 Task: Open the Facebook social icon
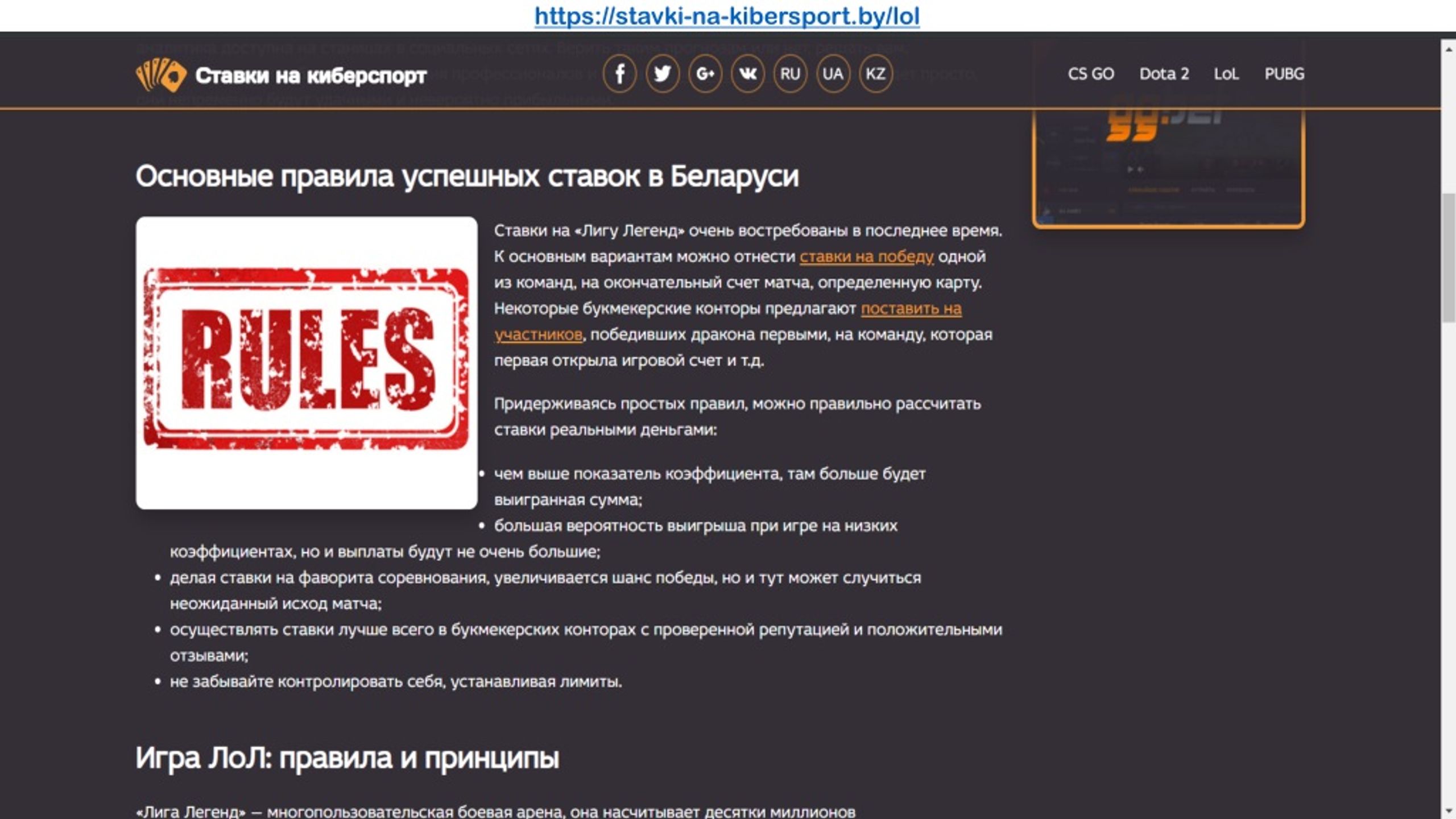(619, 74)
